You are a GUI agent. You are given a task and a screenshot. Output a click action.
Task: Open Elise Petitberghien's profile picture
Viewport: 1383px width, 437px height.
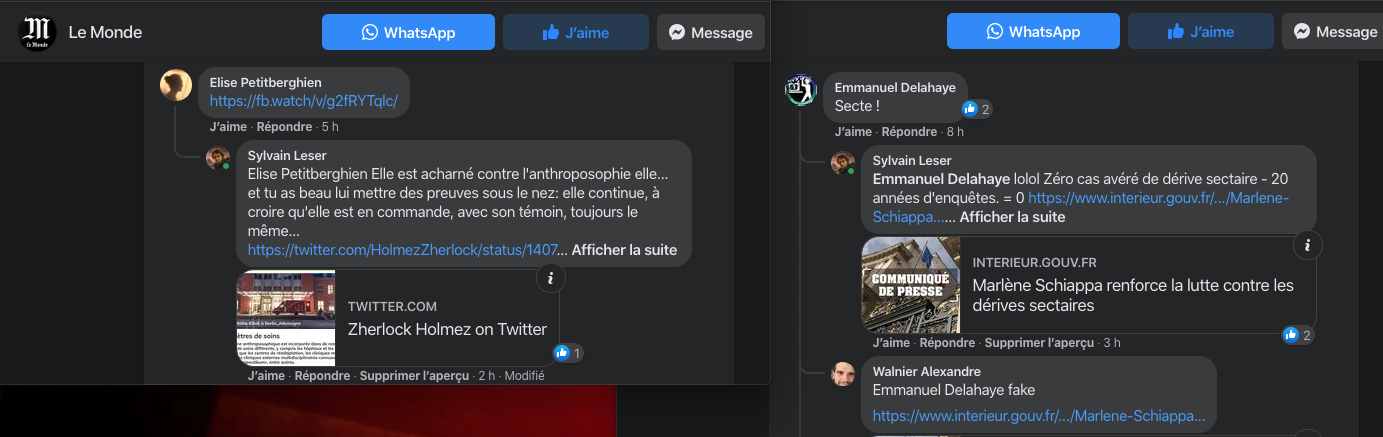pyautogui.click(x=176, y=85)
